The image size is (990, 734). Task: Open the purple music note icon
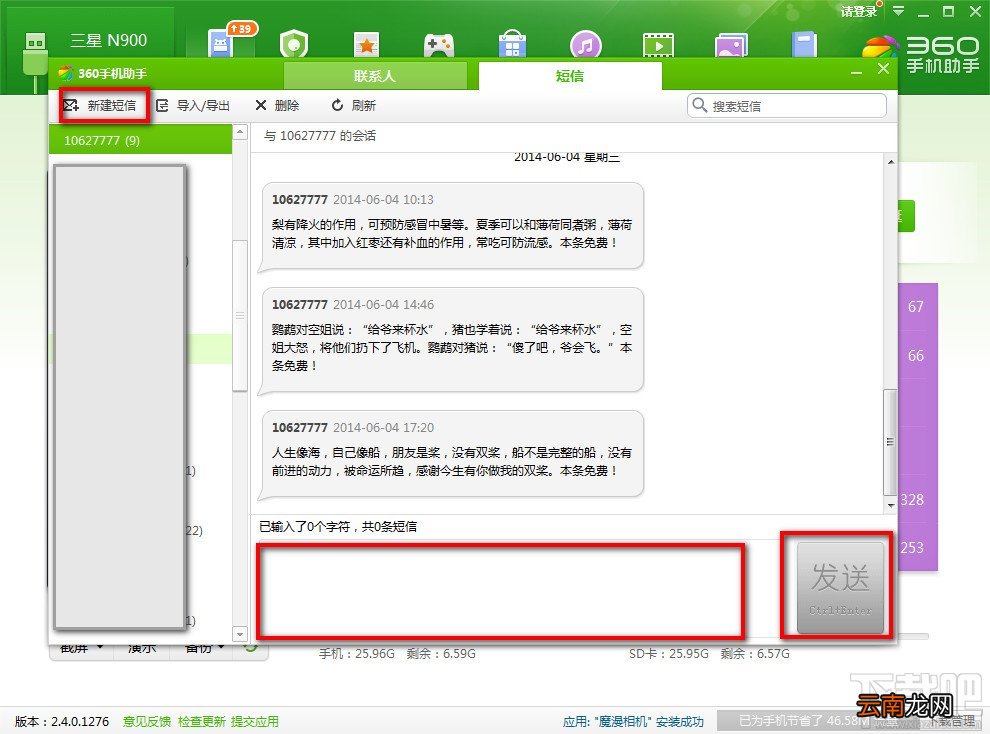pos(585,44)
